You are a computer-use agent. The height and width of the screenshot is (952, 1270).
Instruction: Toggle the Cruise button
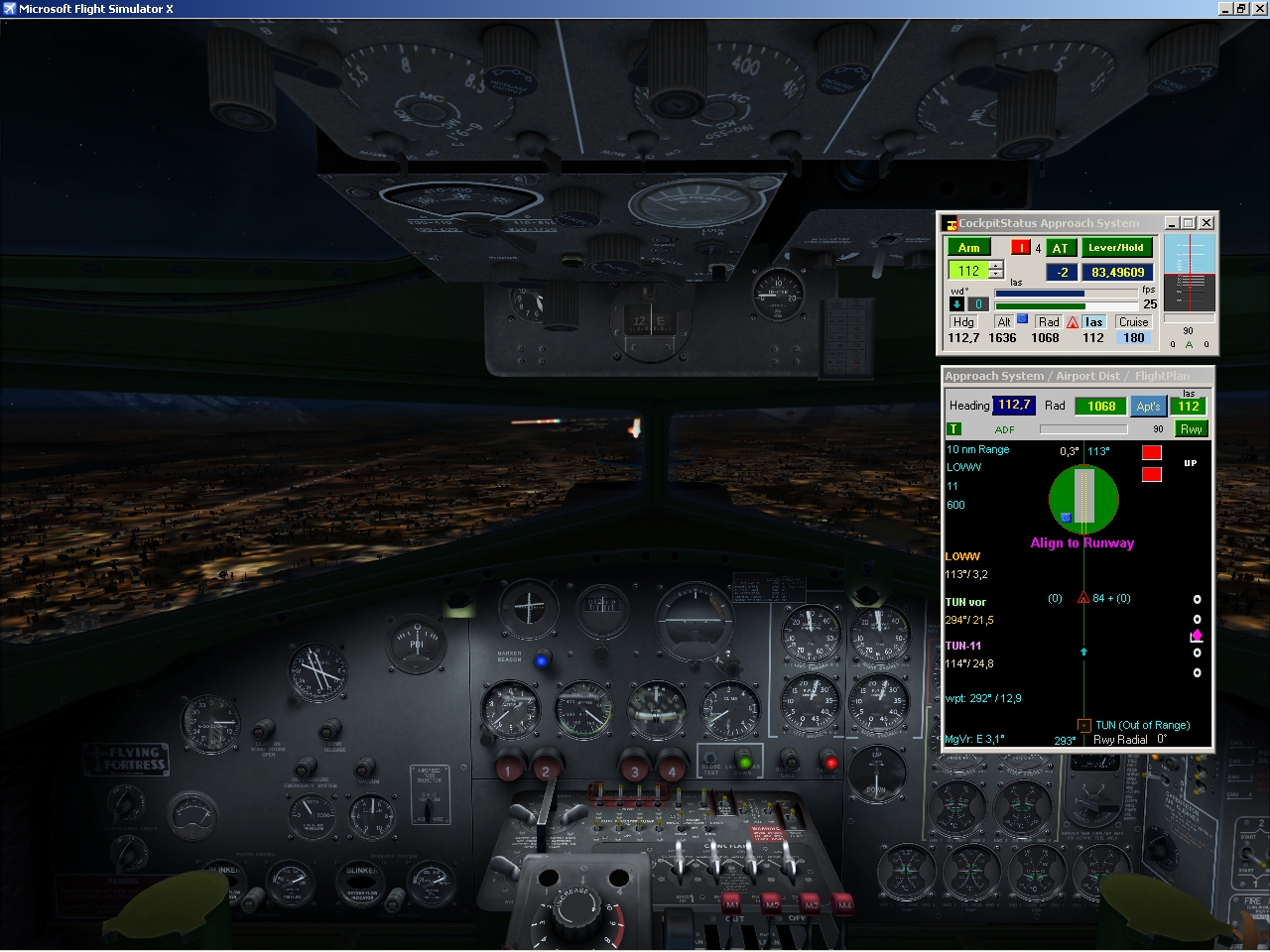coord(1133,322)
